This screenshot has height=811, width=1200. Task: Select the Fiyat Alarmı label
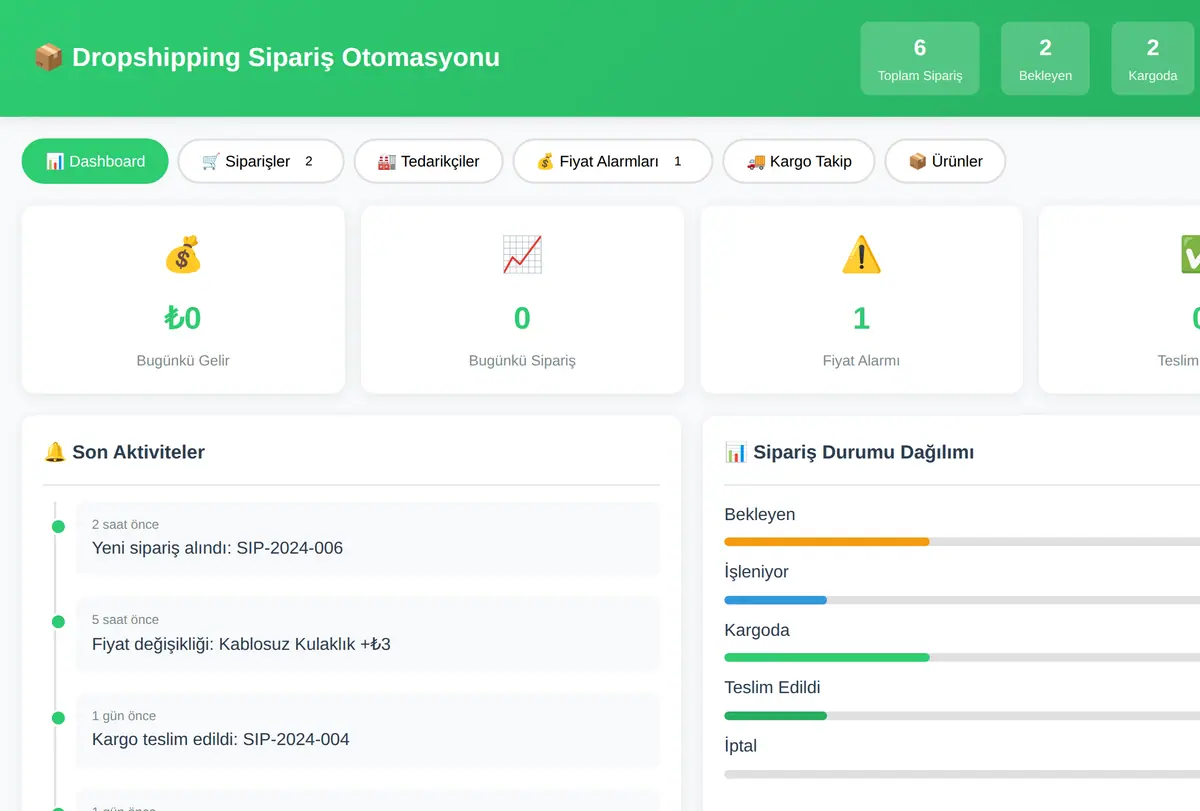(x=861, y=360)
